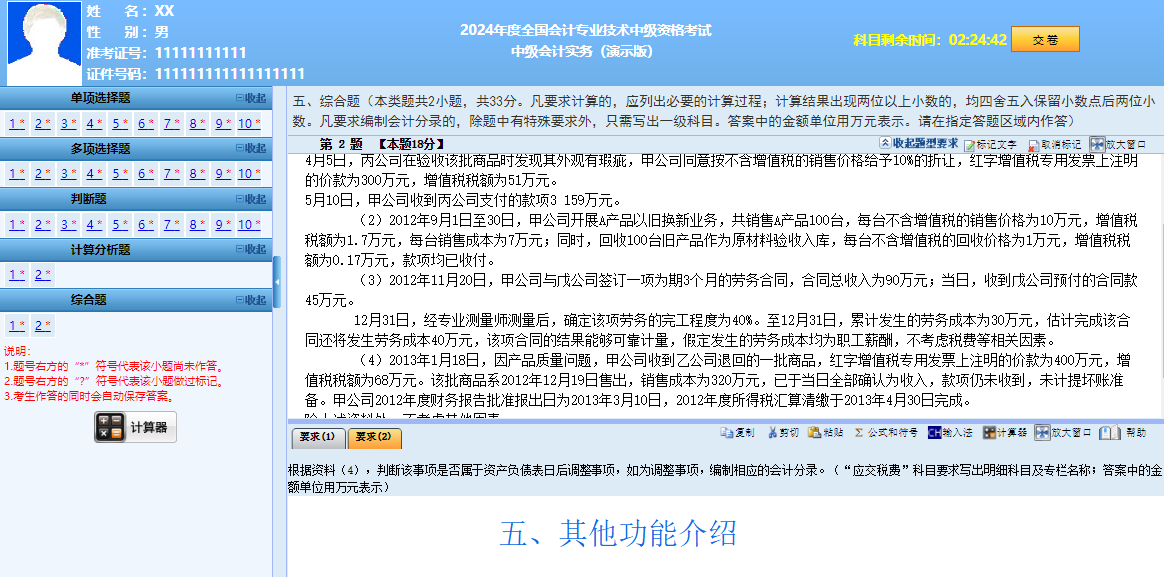
Task: Open 多项选择题 question 4
Action: pos(94,174)
